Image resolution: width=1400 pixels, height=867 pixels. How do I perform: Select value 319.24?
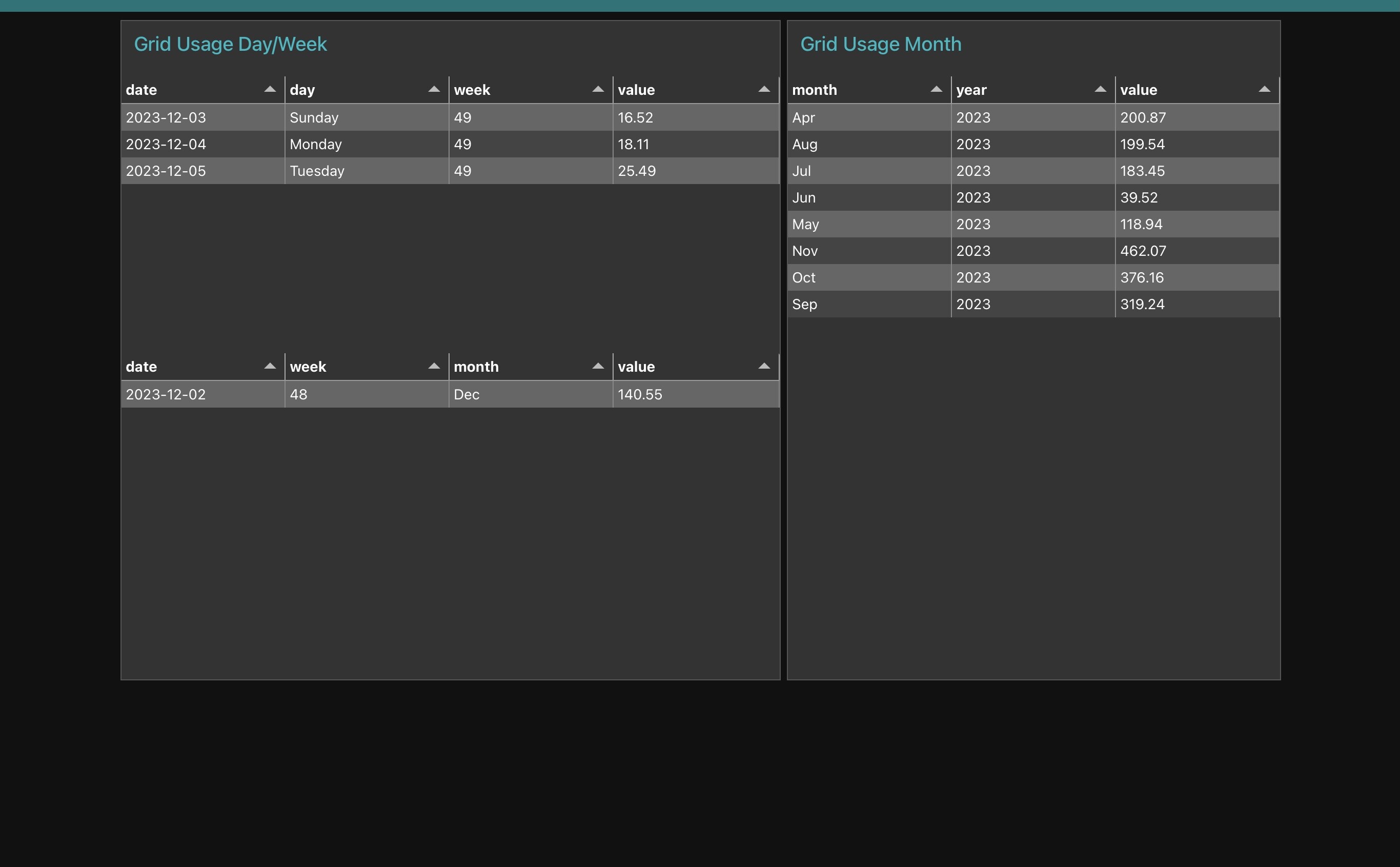[x=1197, y=304]
